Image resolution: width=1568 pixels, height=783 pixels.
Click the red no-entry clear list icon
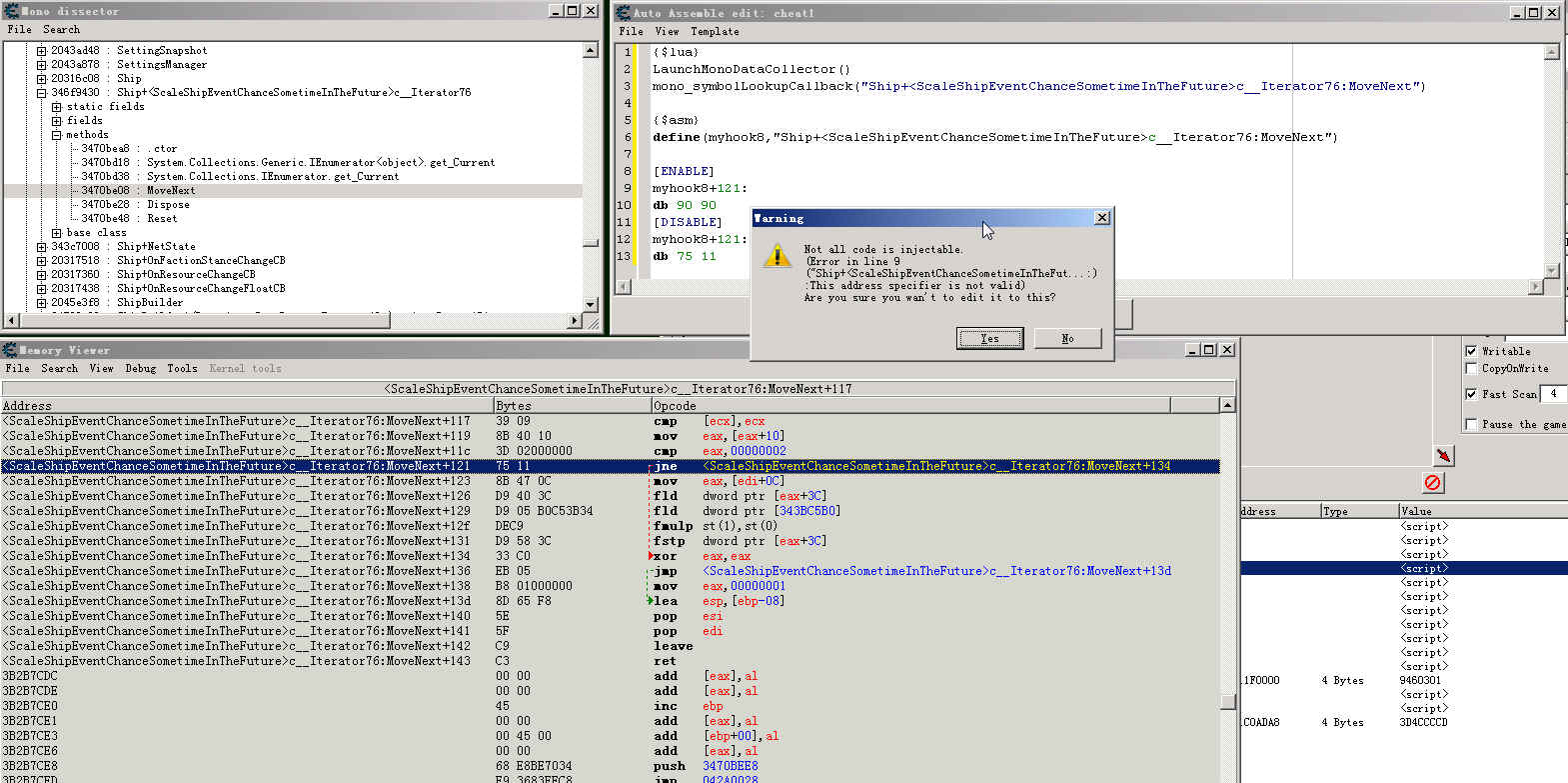[x=1432, y=483]
